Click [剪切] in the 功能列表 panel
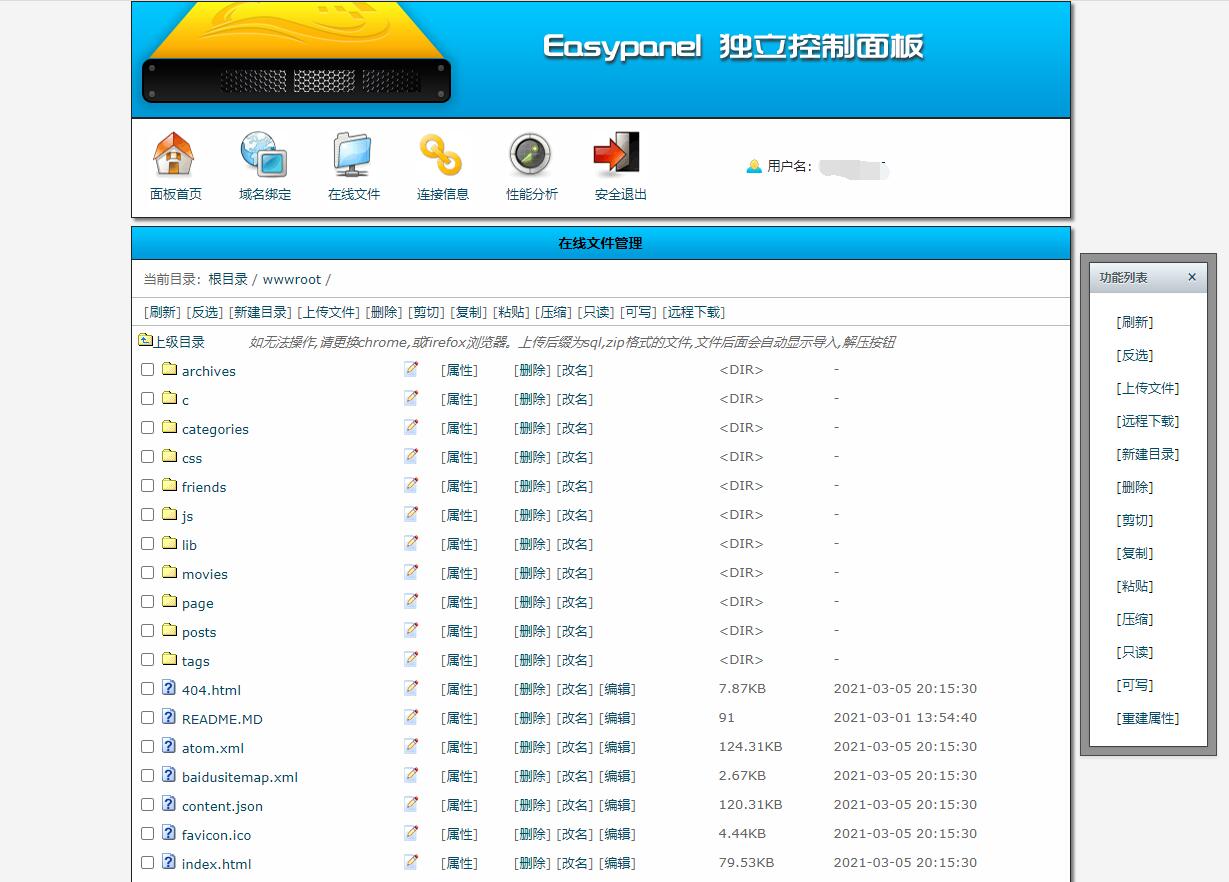The image size is (1229, 882). tap(1135, 520)
